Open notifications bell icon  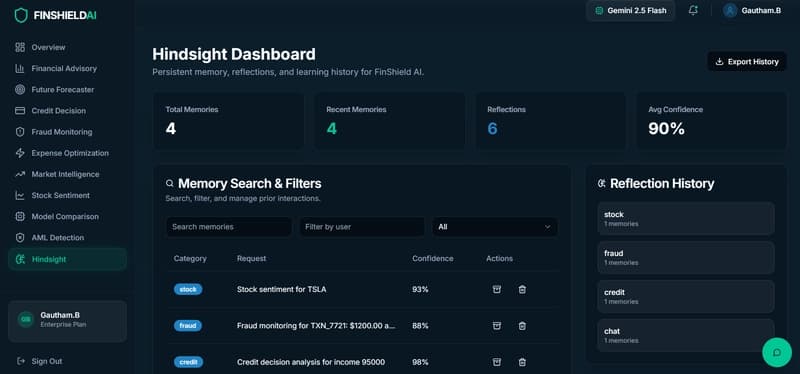pyautogui.click(x=693, y=10)
